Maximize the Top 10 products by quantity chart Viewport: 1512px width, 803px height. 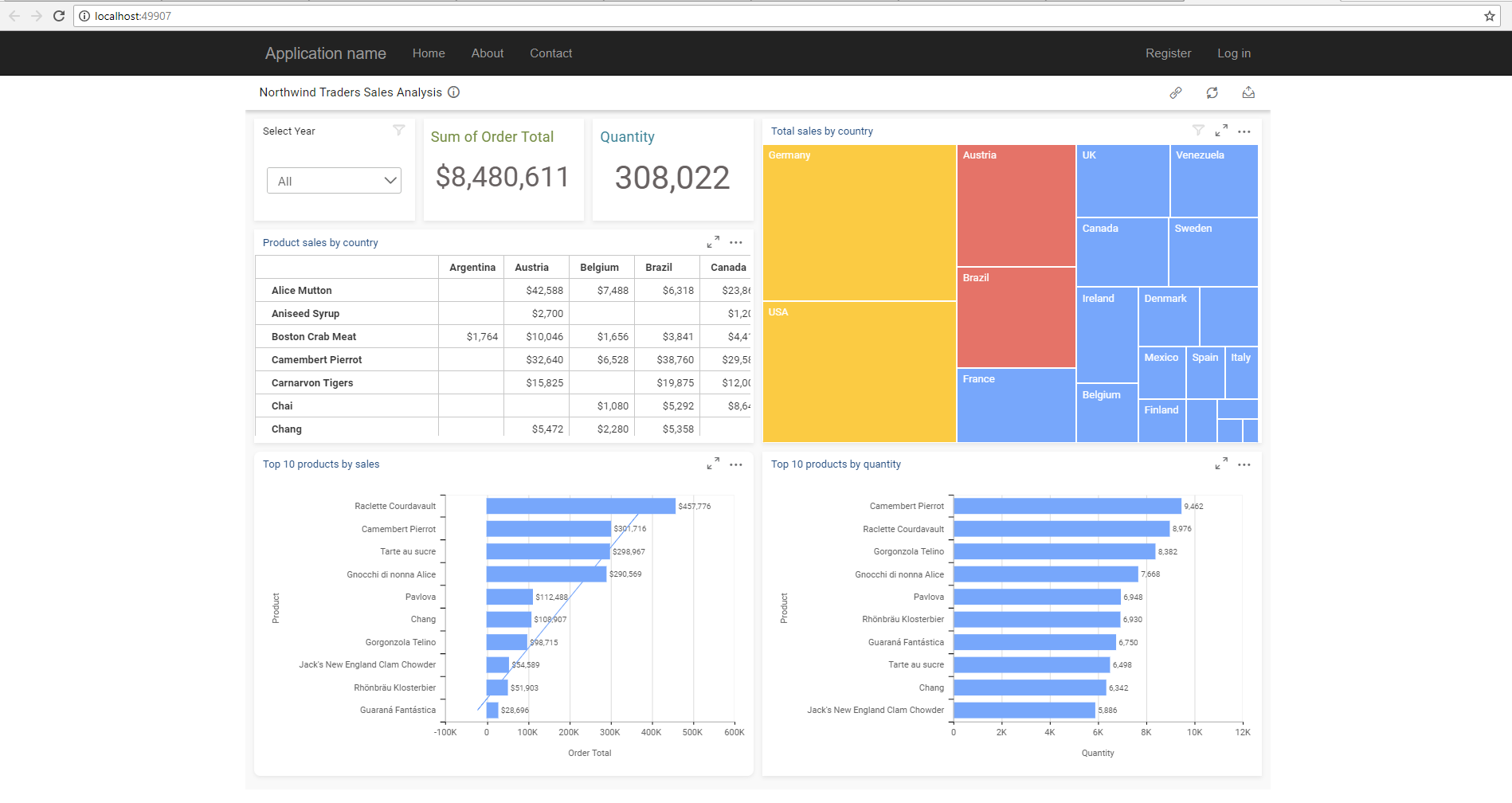1220,464
